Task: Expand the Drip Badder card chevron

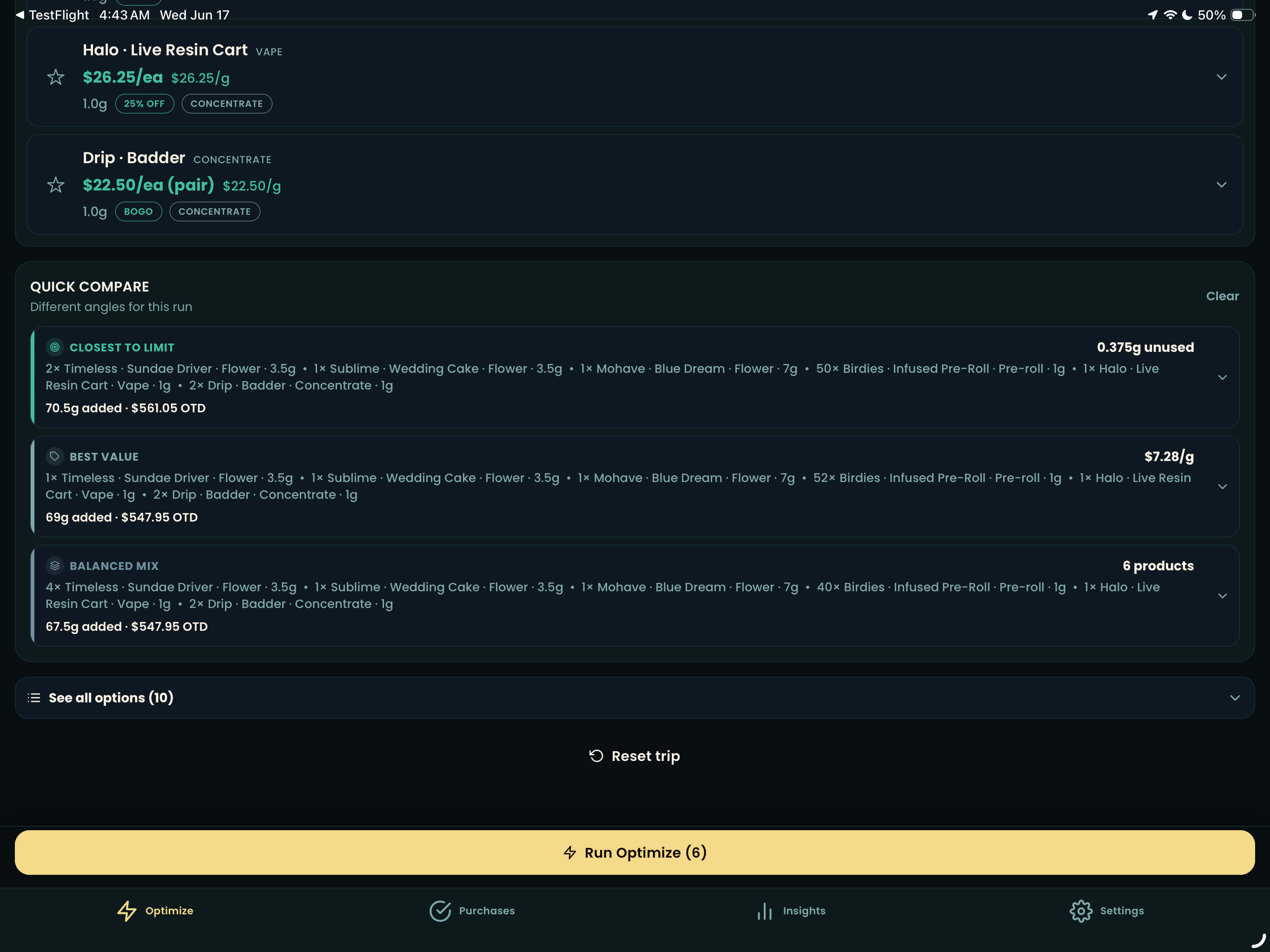Action: pyautogui.click(x=1221, y=185)
